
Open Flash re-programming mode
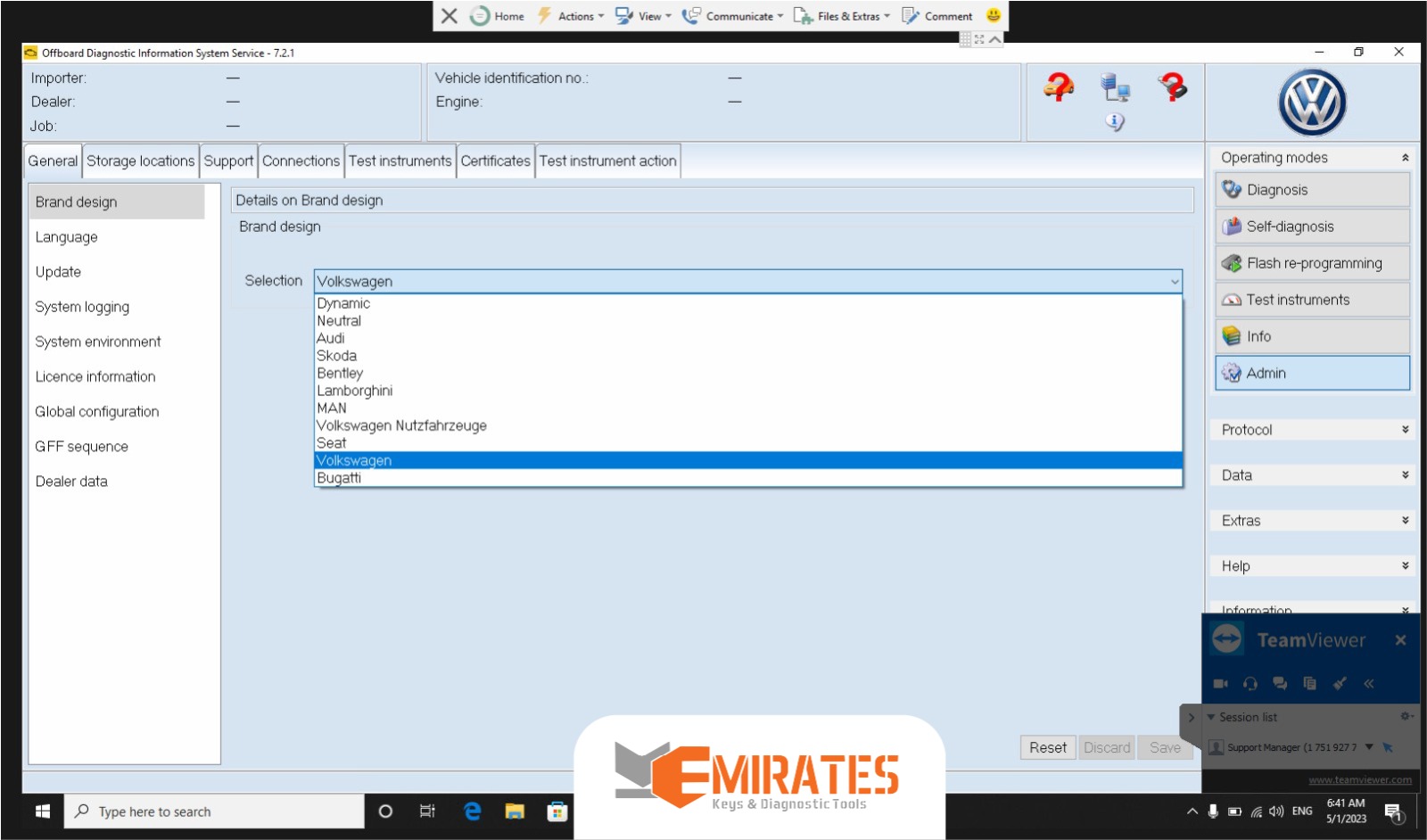pyautogui.click(x=1312, y=263)
